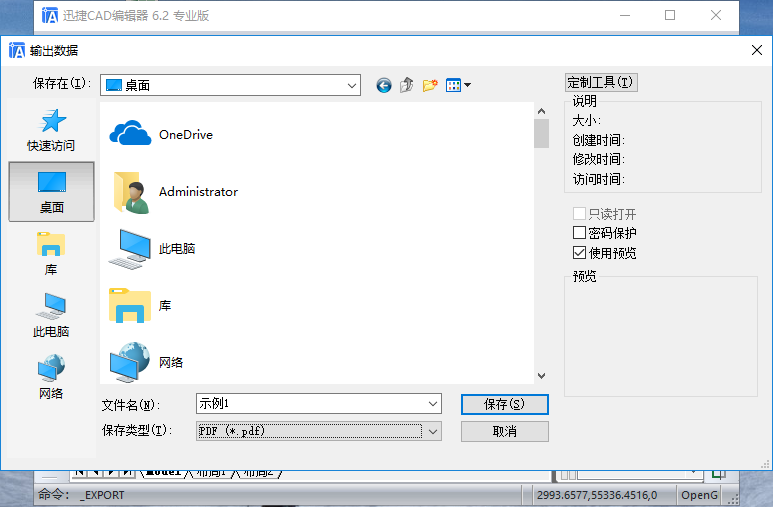This screenshot has height=507, width=773.
Task: Close the 输出数据 dialog
Action: [x=757, y=50]
